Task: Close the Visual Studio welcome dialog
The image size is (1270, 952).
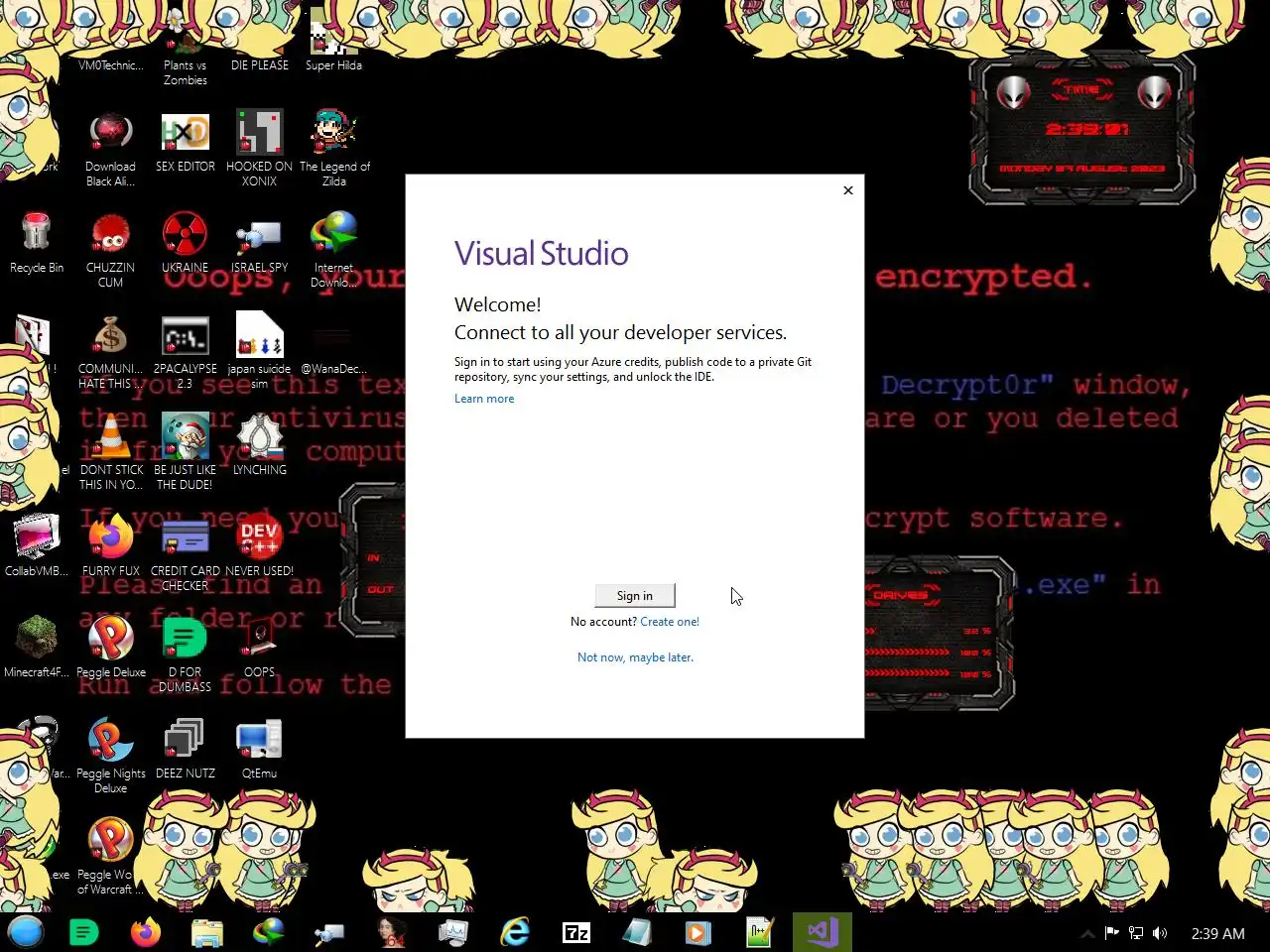Action: 848,190
